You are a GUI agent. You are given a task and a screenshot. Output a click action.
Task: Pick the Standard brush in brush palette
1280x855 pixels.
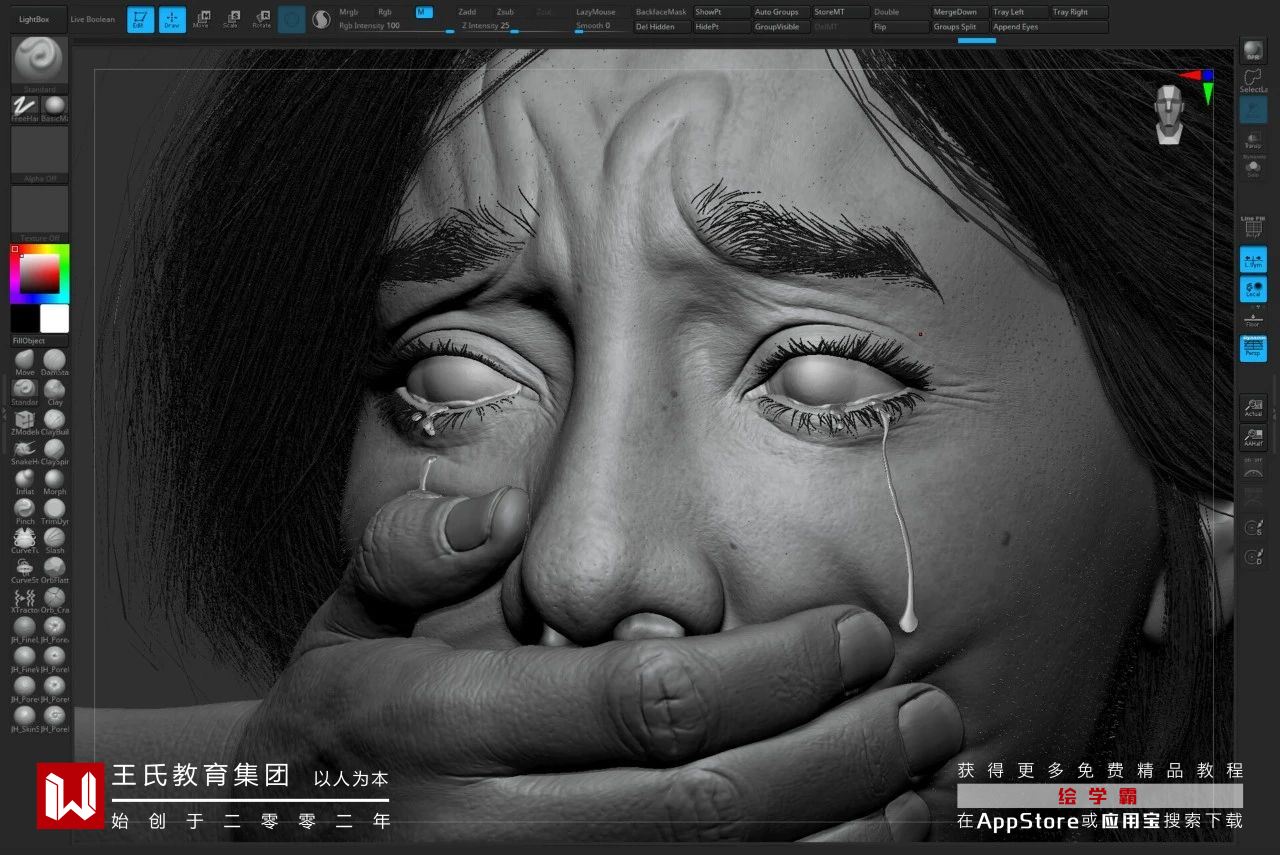[x=25, y=391]
